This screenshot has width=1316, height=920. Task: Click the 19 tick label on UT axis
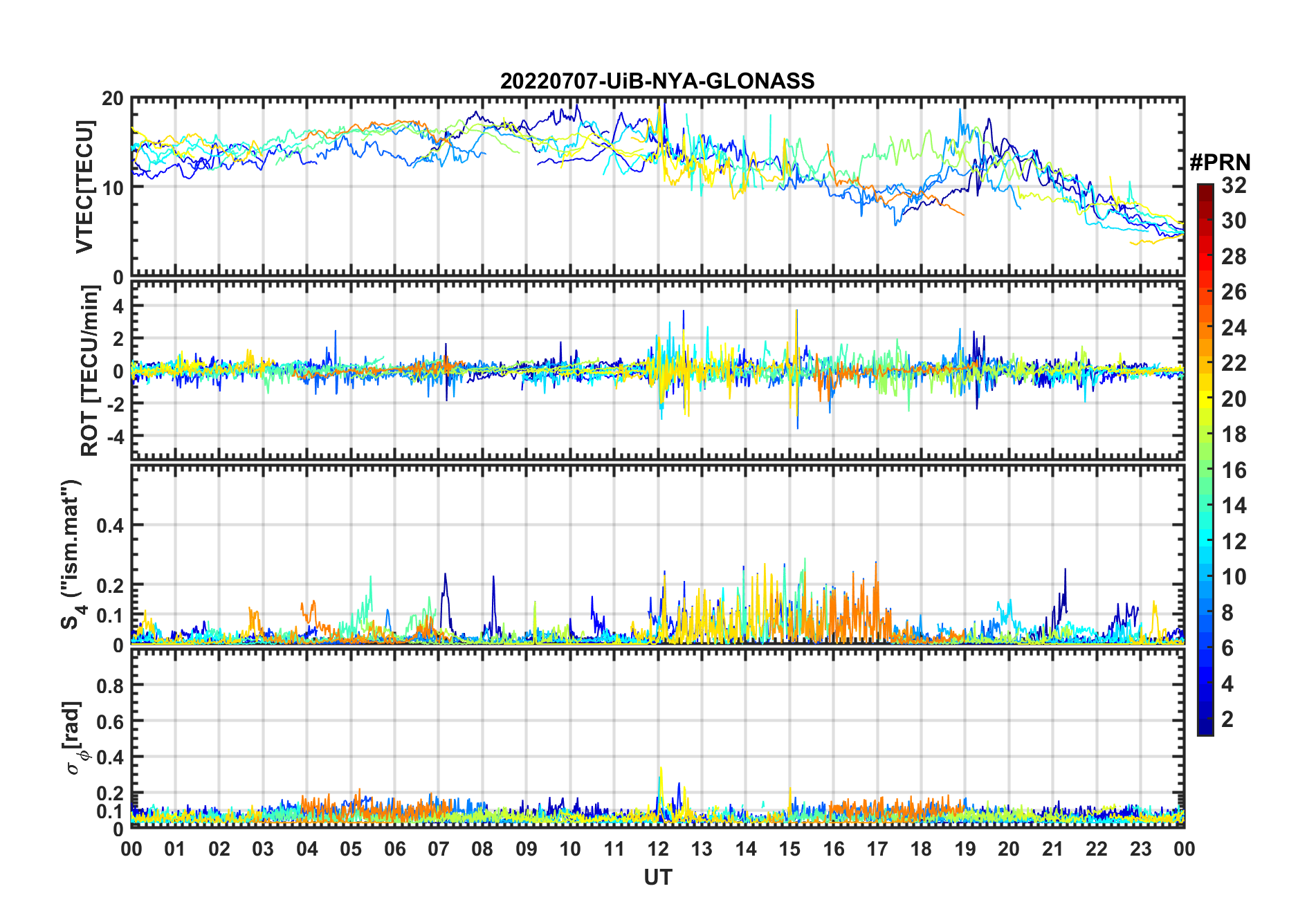(x=965, y=849)
